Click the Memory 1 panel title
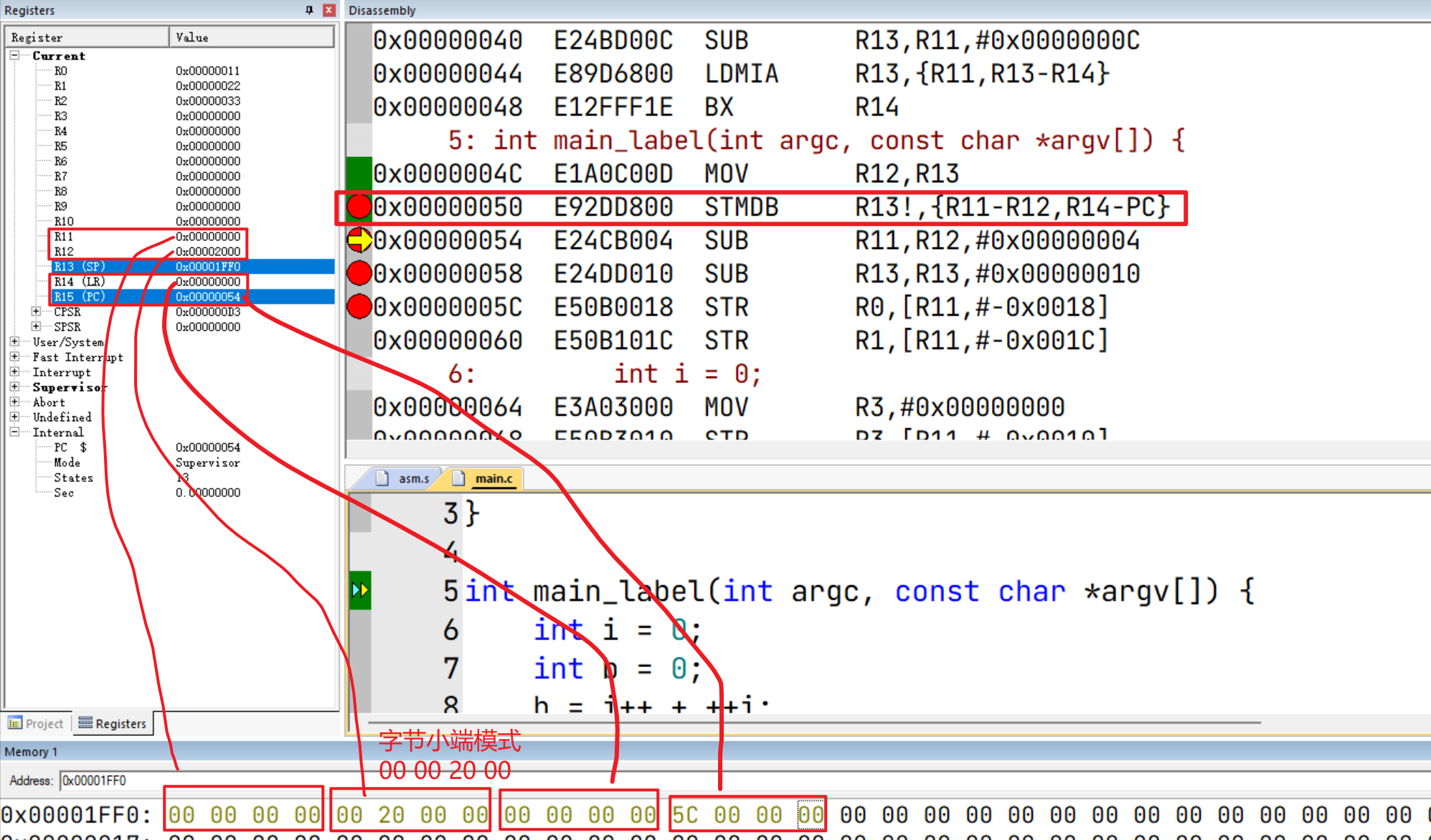The image size is (1431, 840). (x=31, y=752)
